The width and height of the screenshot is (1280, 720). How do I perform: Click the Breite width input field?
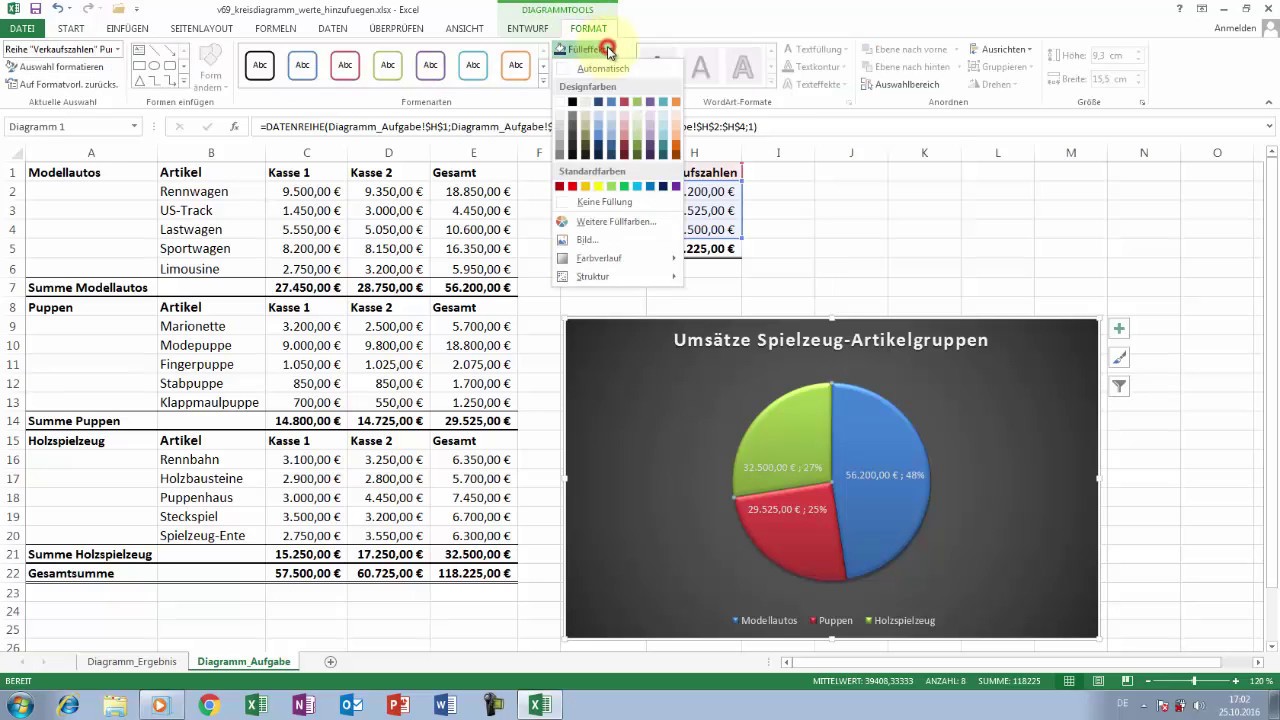point(1115,79)
